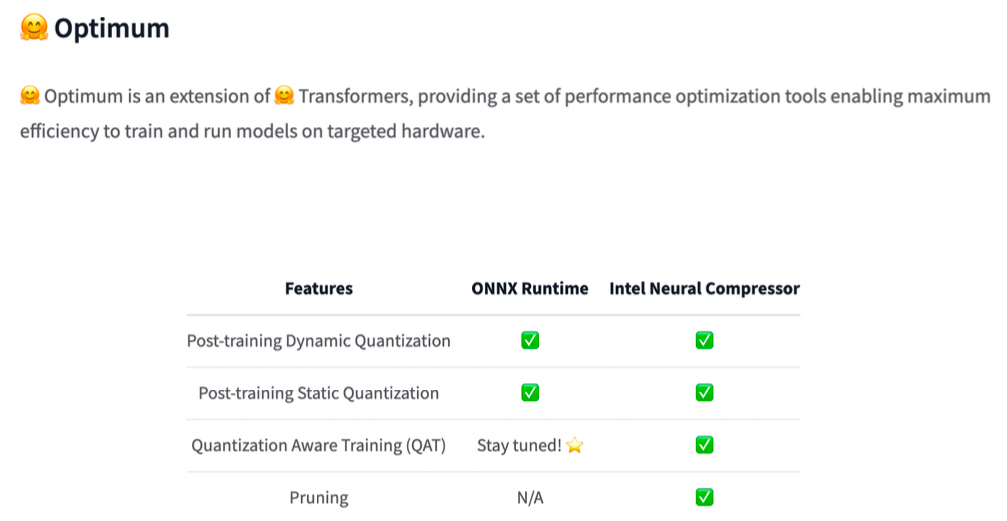The width and height of the screenshot is (1007, 521).
Task: Click the hugging face emoji starting the description paragraph
Action: [30, 97]
